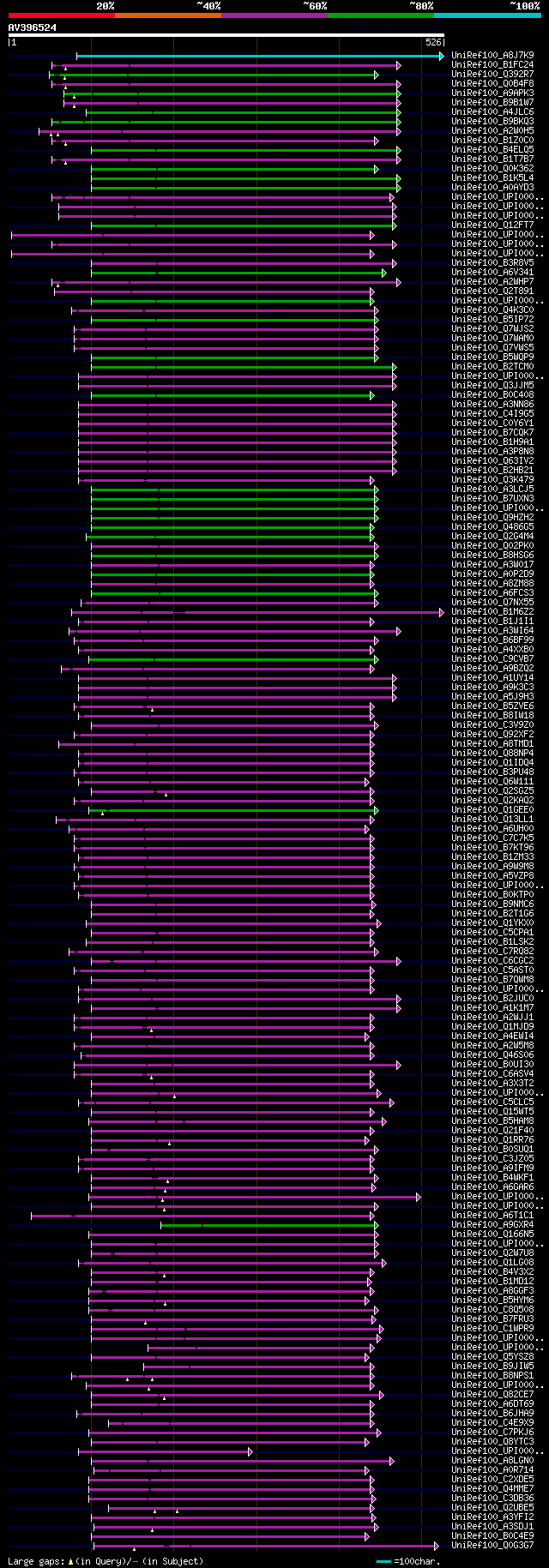The width and height of the screenshot is (549, 1568).
Task: Click the UniRef100_A1UY14 label
Action: tap(492, 678)
